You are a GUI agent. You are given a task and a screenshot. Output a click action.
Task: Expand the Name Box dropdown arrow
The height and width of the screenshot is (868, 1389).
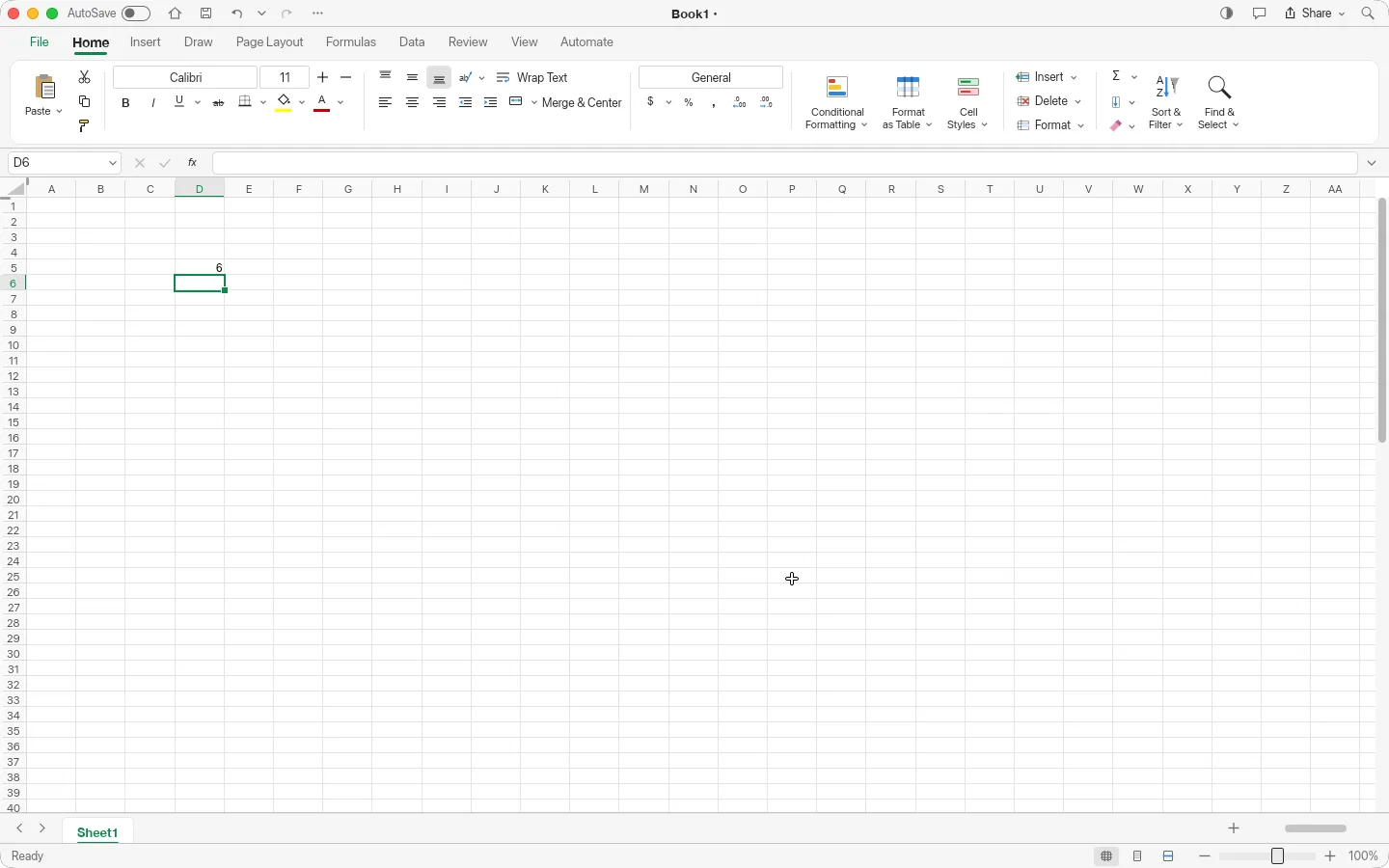(x=113, y=163)
